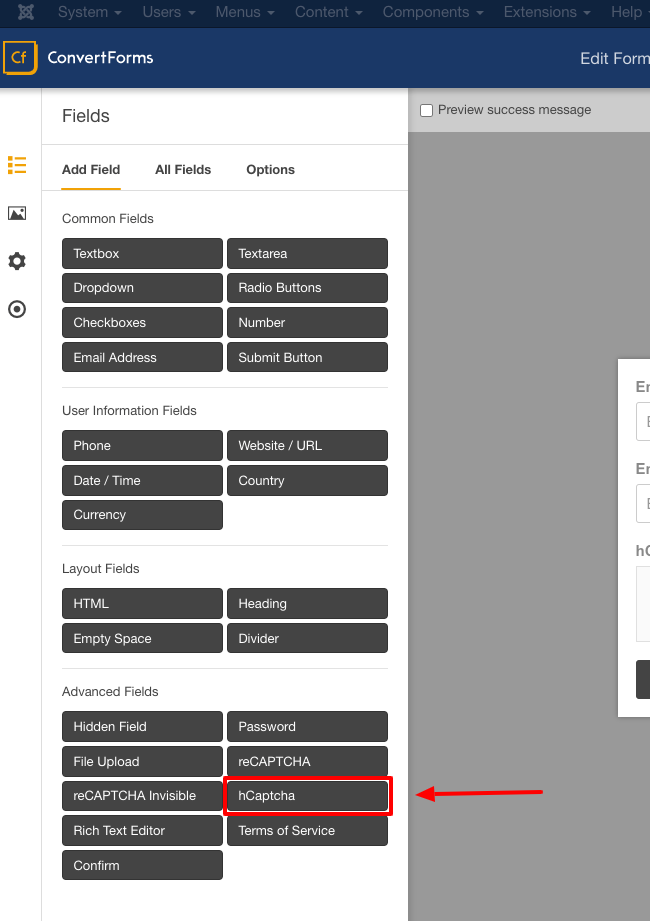This screenshot has height=921, width=650.
Task: Add a Confirm field
Action: pyautogui.click(x=143, y=865)
